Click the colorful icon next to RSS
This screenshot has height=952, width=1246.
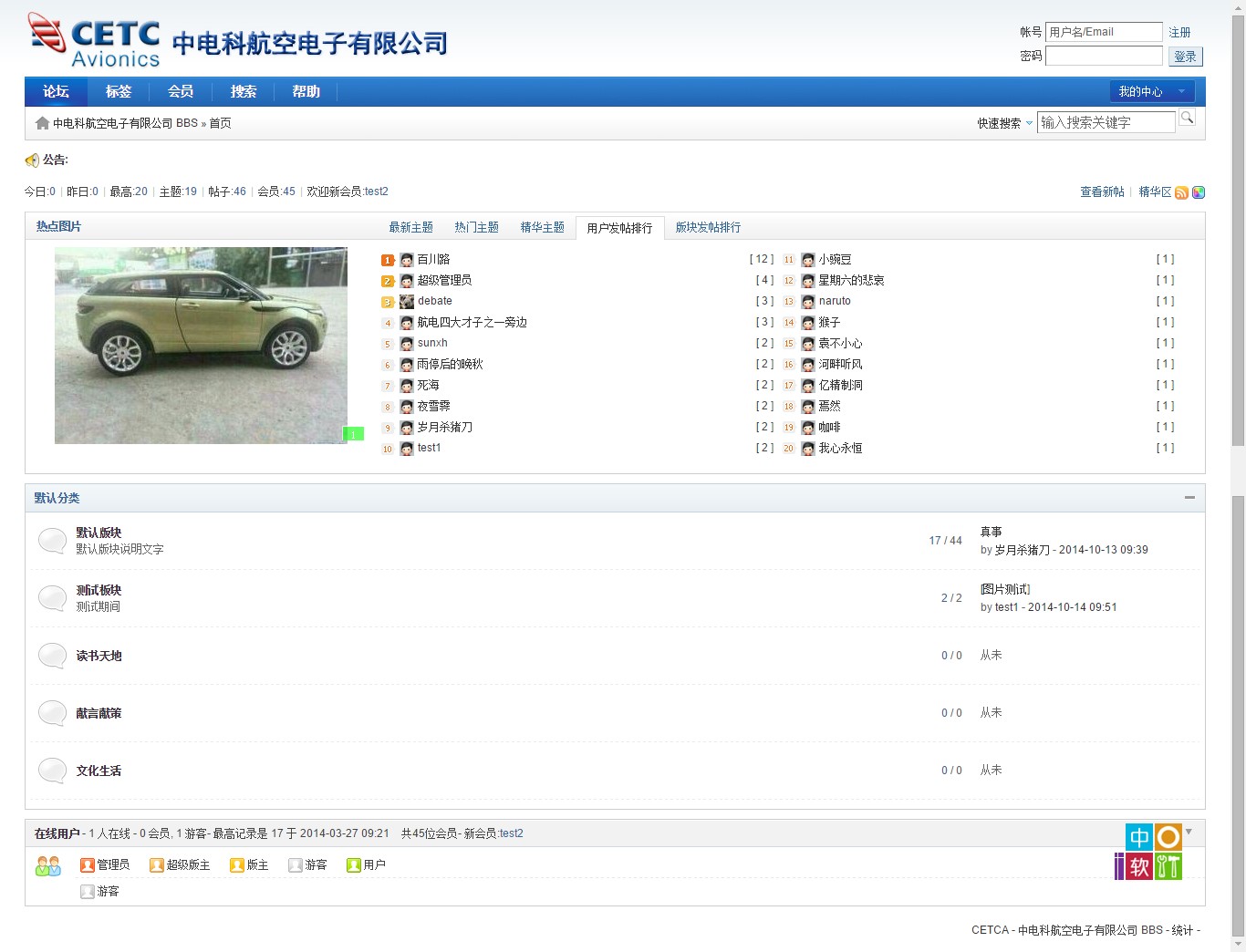coord(1199,192)
